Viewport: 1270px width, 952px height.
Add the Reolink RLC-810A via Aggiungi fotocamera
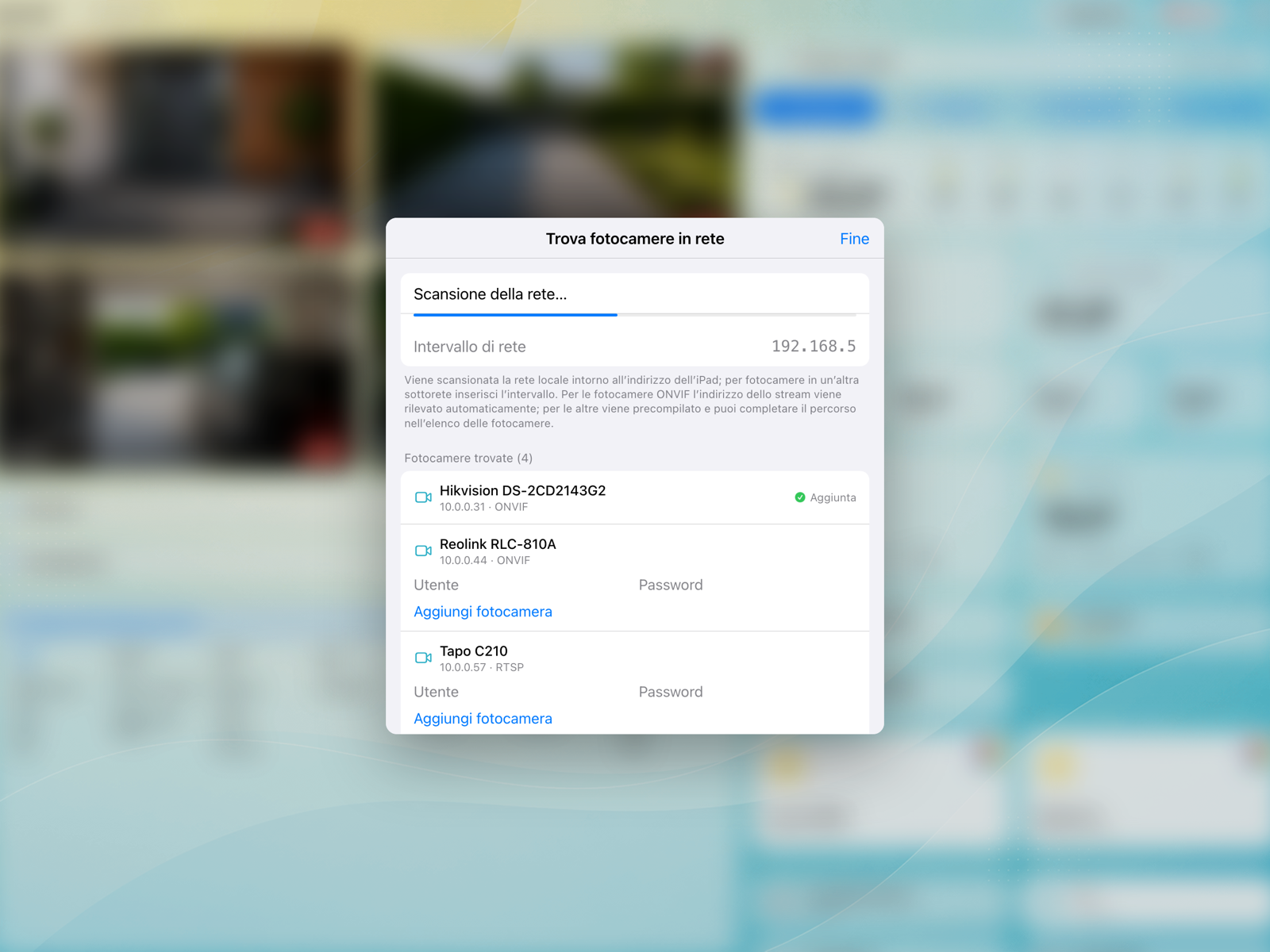pyautogui.click(x=483, y=612)
